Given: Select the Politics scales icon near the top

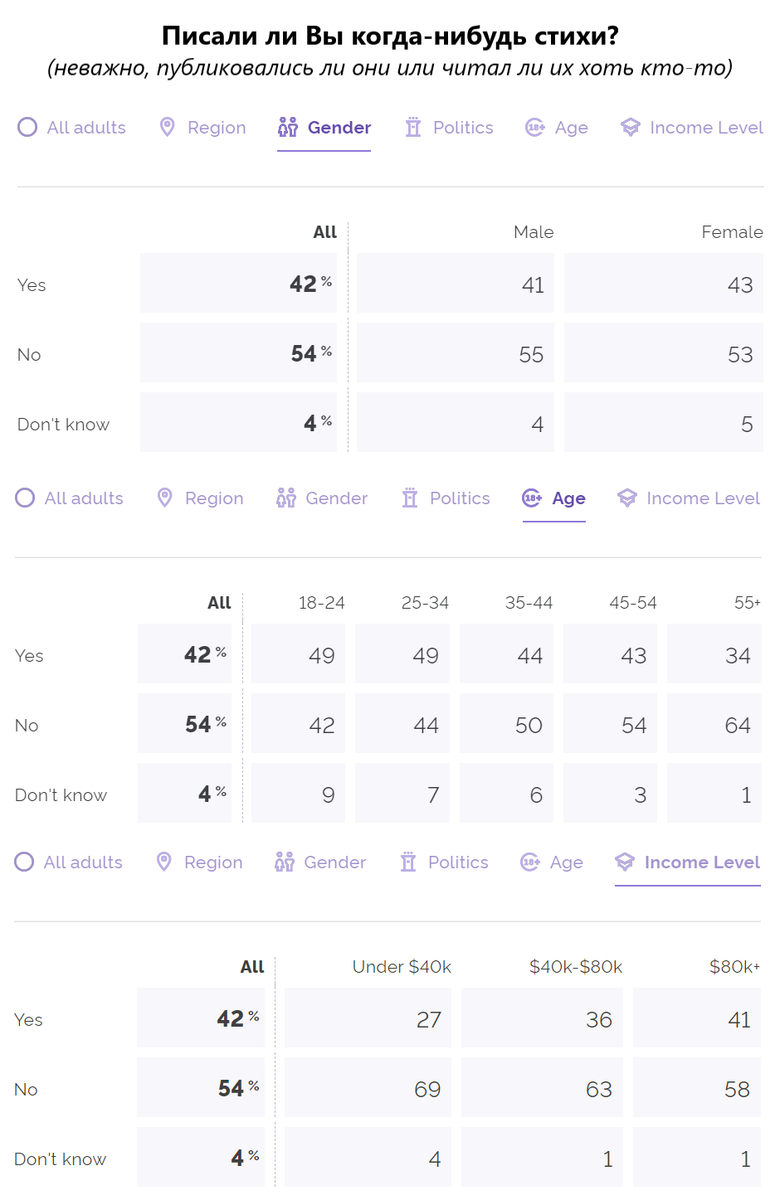Looking at the screenshot, I should (413, 127).
